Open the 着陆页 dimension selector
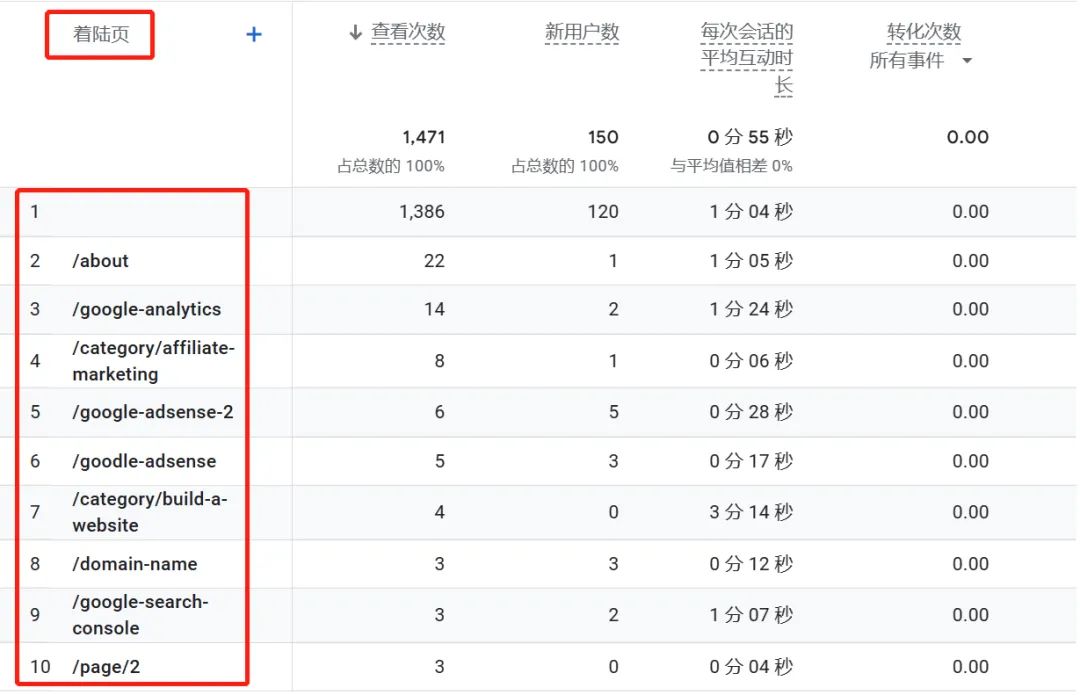This screenshot has height=695, width=1080. [x=101, y=36]
